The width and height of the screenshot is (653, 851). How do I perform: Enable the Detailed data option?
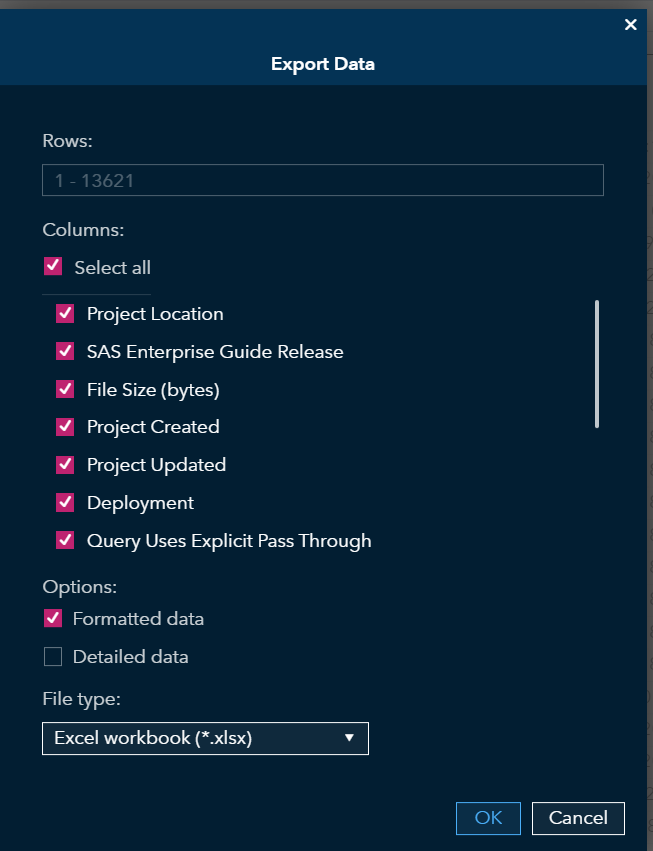[x=53, y=656]
